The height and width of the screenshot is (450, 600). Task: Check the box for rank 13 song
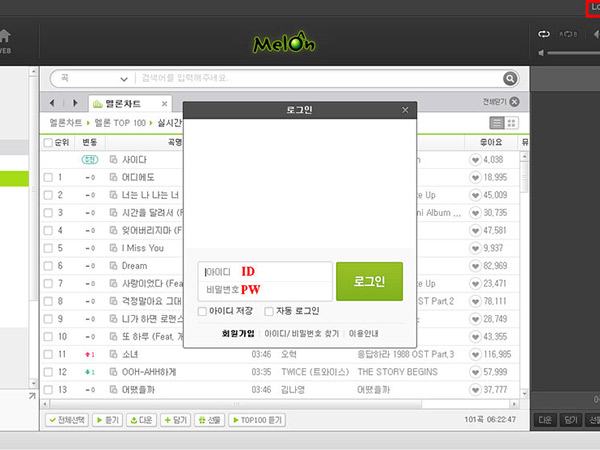(48, 390)
